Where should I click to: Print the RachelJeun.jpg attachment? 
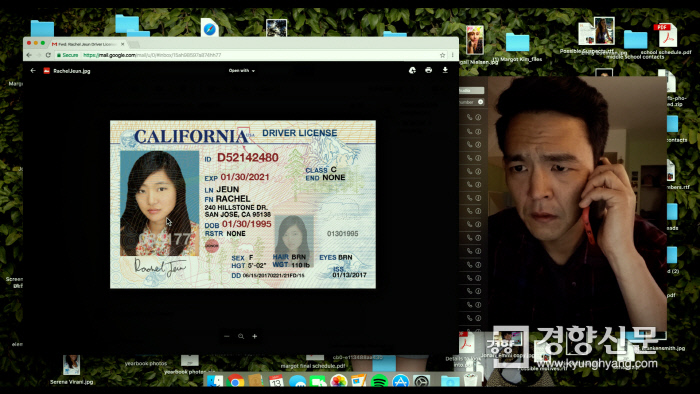(x=429, y=70)
